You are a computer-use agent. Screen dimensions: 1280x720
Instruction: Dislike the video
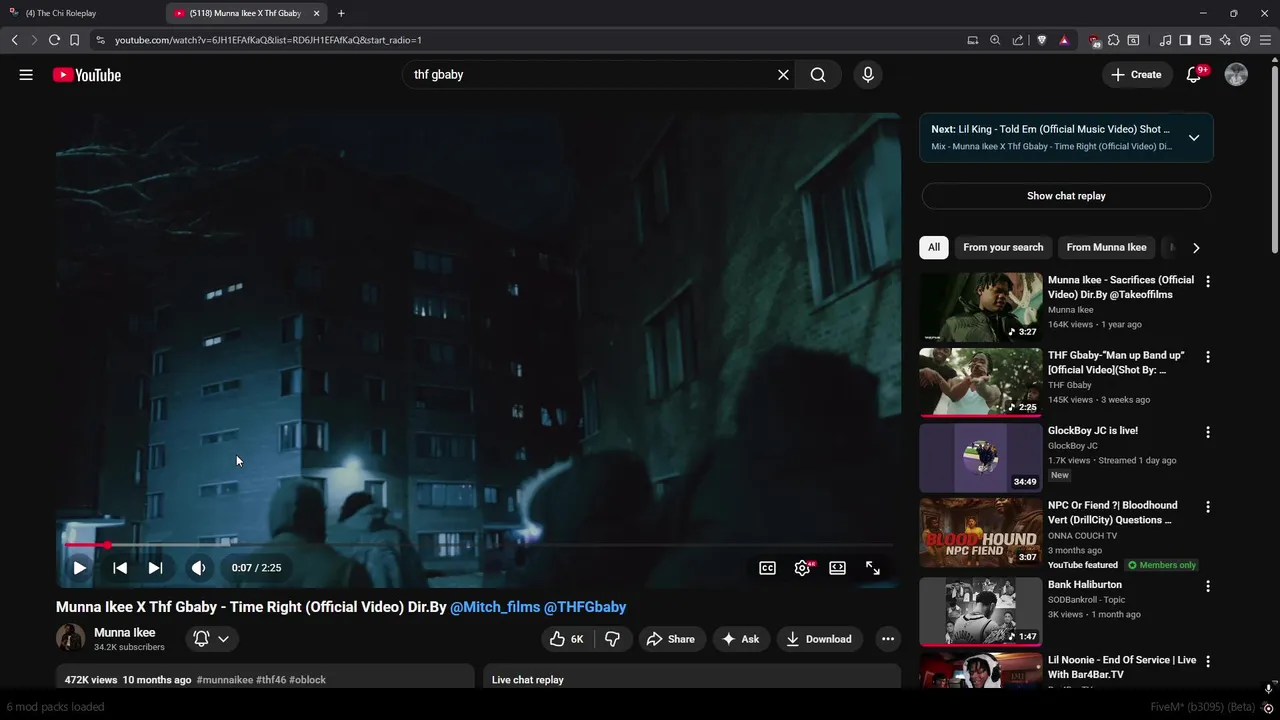point(613,639)
